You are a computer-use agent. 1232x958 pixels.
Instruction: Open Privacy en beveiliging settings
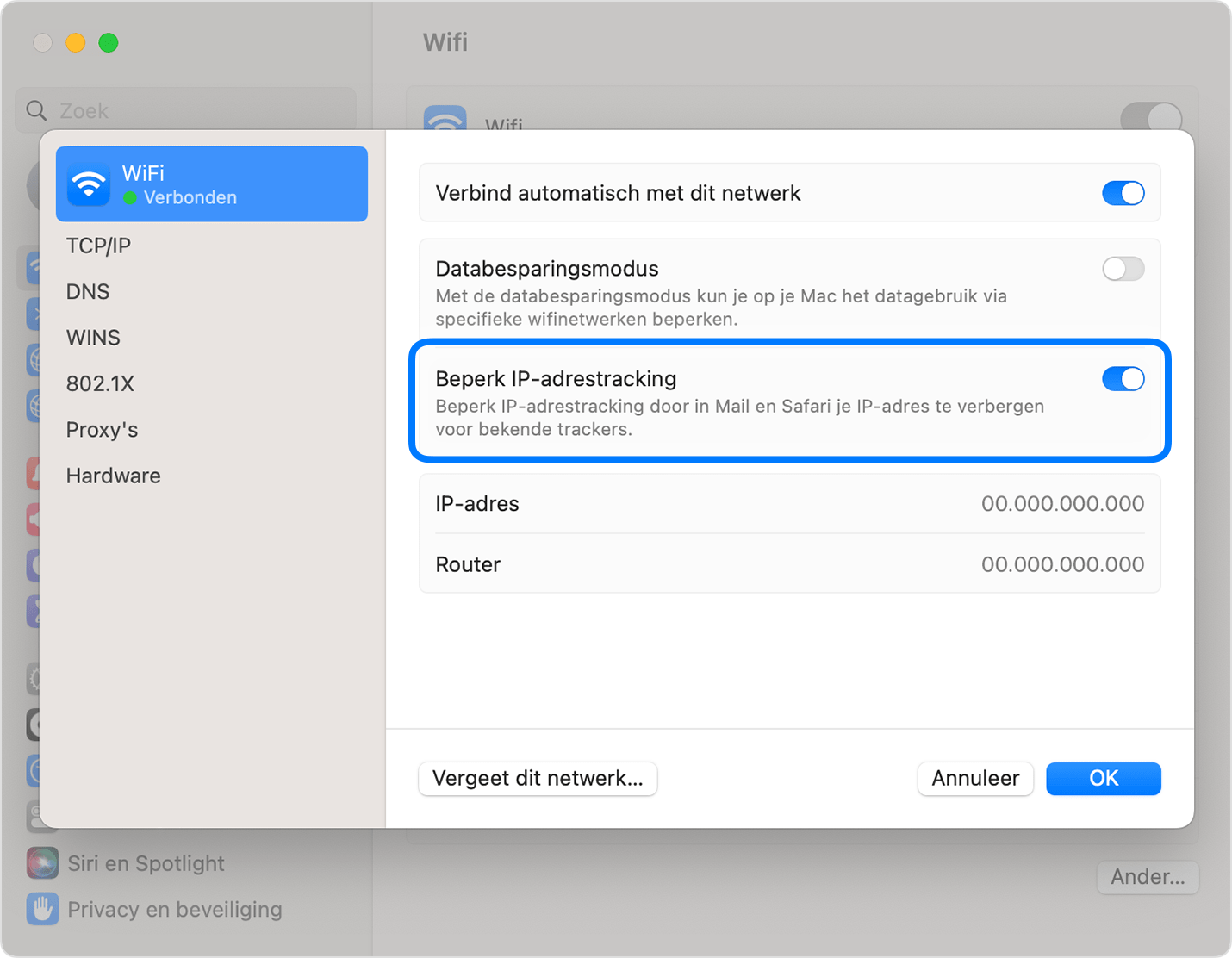(x=174, y=909)
